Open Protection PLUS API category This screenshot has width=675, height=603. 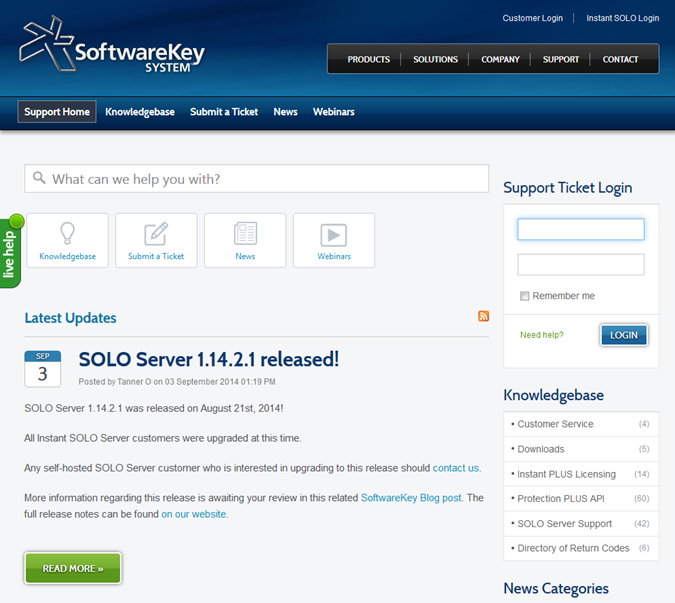pyautogui.click(x=581, y=498)
